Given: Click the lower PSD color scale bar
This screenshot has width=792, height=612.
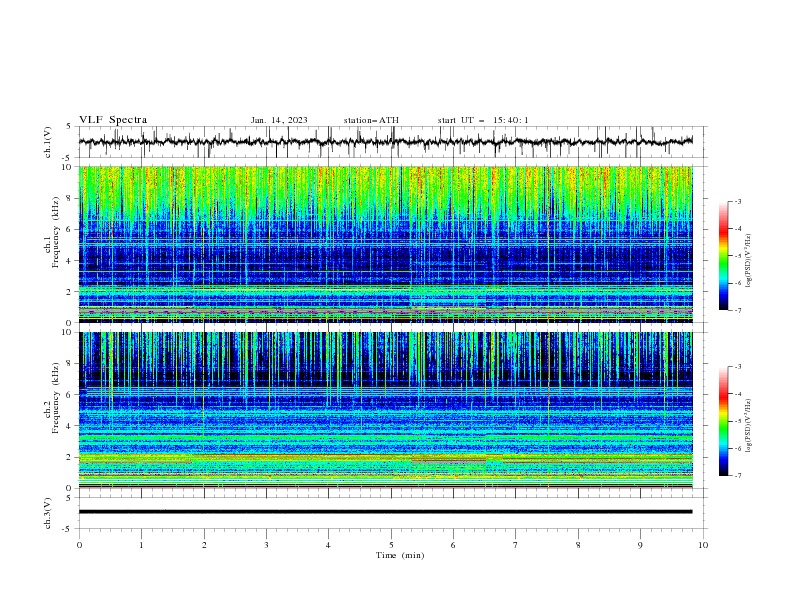Looking at the screenshot, I should coord(724,421).
